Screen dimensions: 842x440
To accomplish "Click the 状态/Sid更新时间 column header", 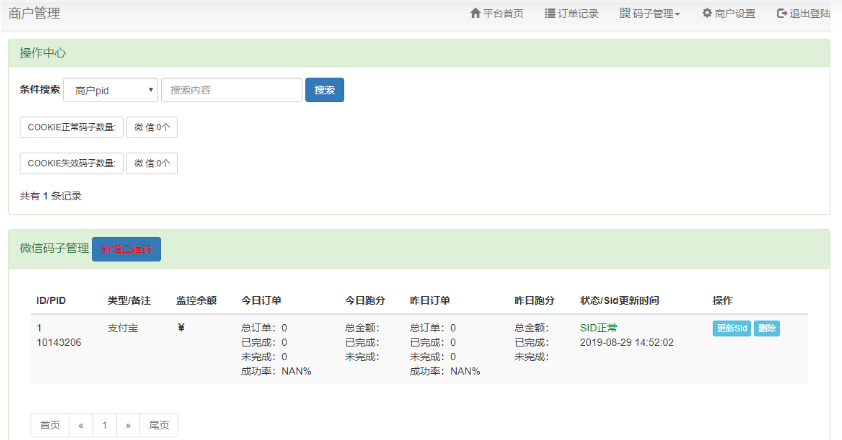I will click(x=620, y=301).
